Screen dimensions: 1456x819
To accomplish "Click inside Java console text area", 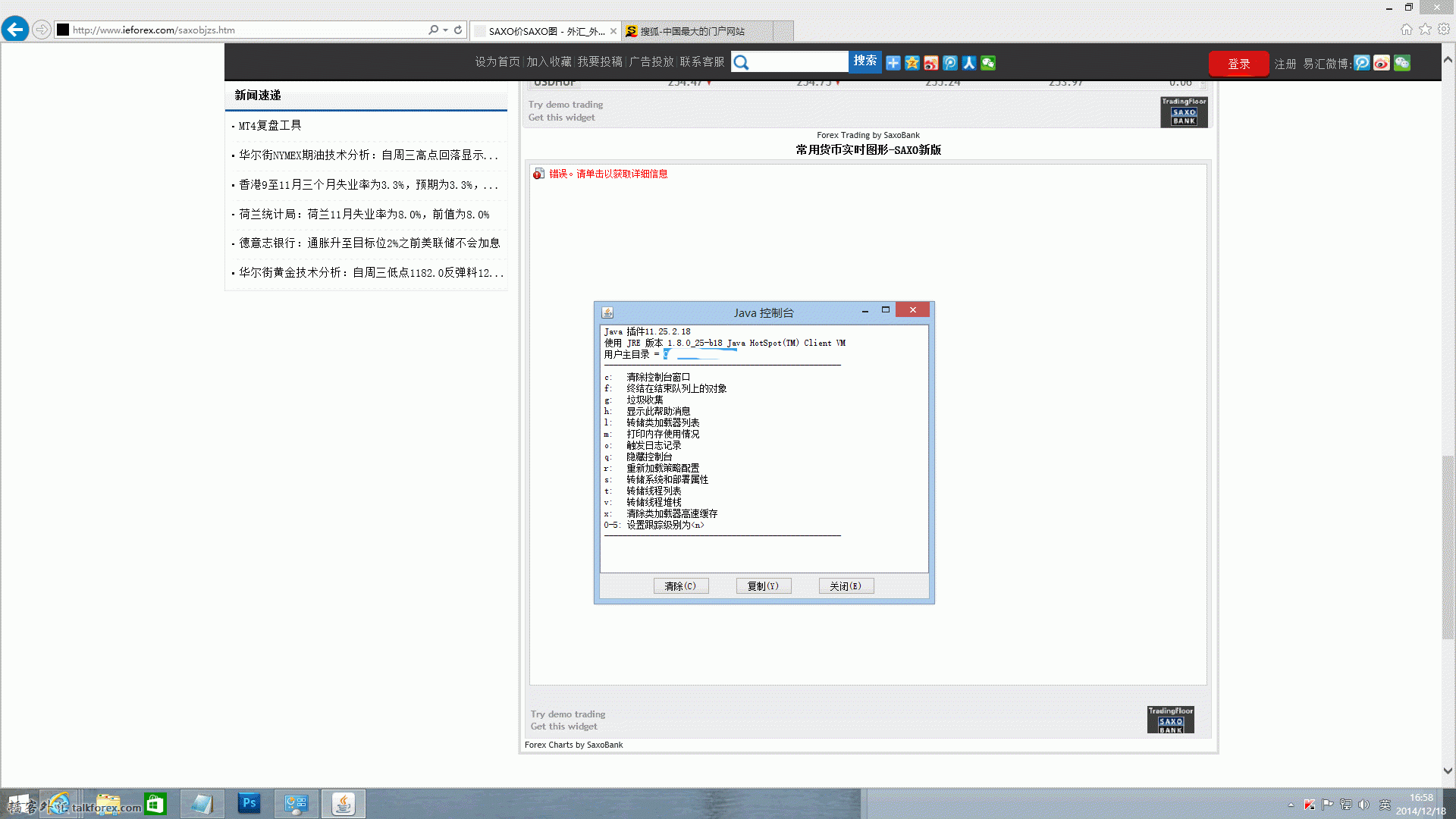I will pos(764,449).
